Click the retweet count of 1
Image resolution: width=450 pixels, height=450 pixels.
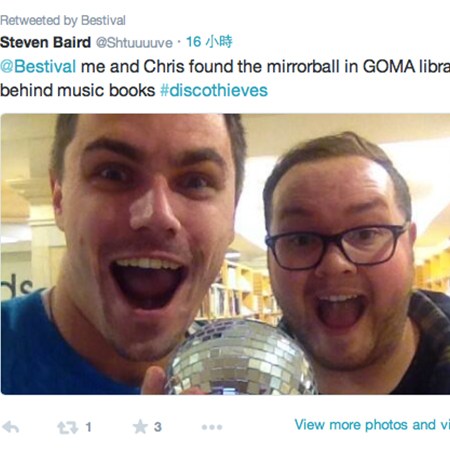pyautogui.click(x=88, y=427)
